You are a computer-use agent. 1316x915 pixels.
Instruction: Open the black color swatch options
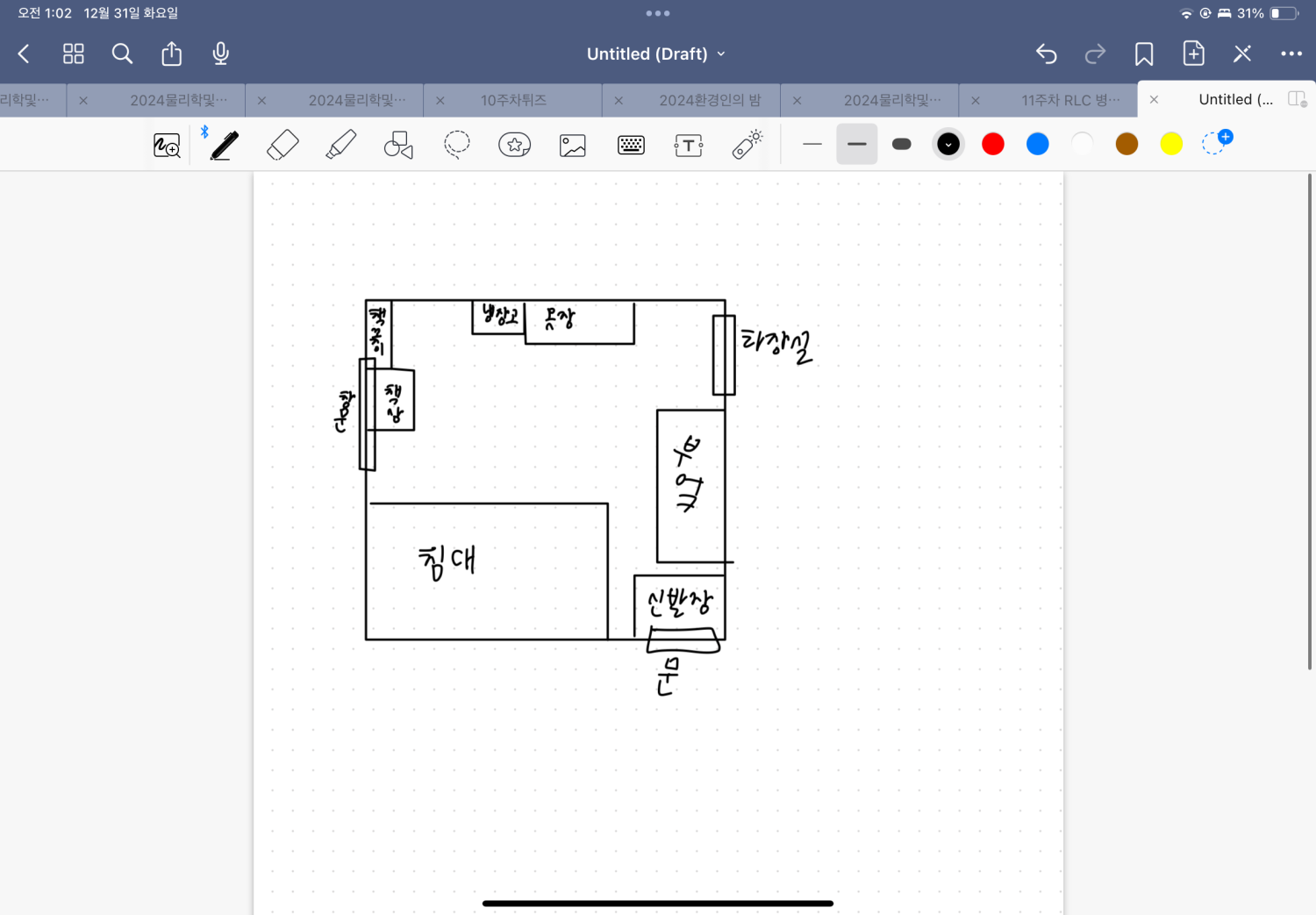tap(948, 144)
